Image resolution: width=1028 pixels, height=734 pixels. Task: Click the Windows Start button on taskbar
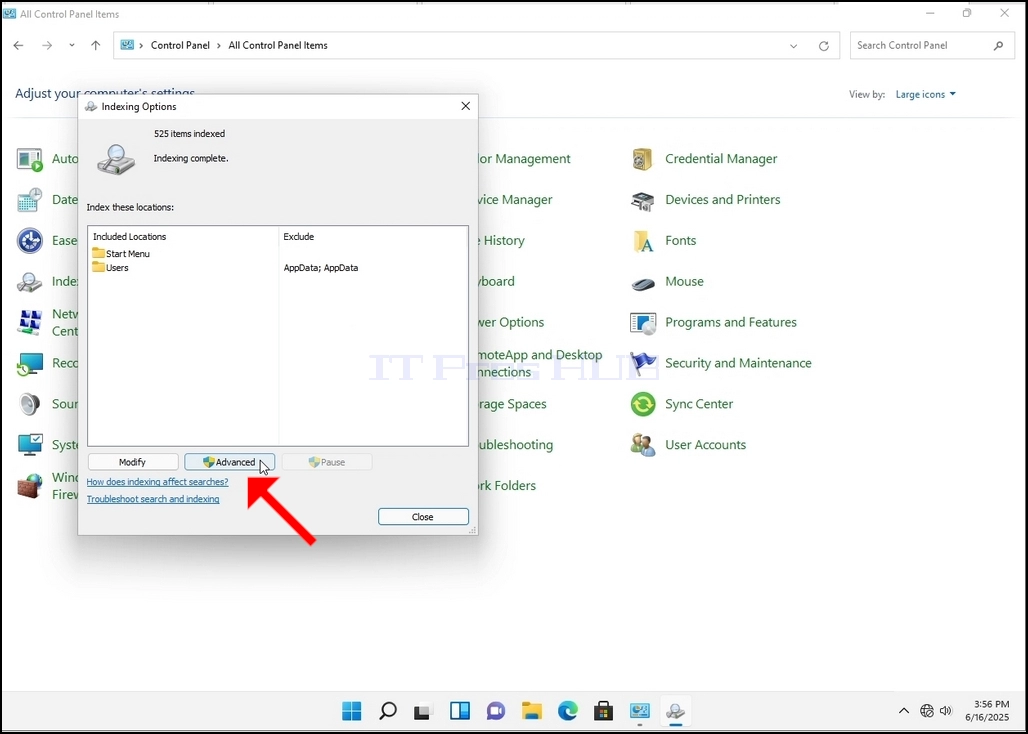[x=351, y=710]
